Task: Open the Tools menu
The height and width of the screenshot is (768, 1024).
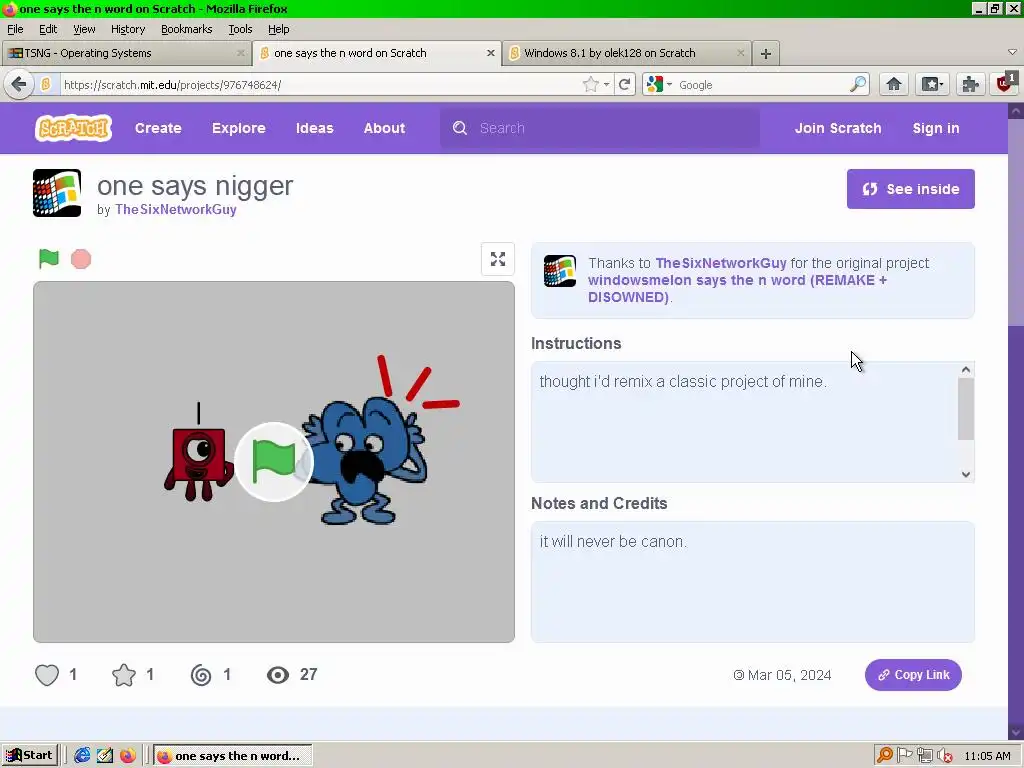Action: tap(240, 29)
